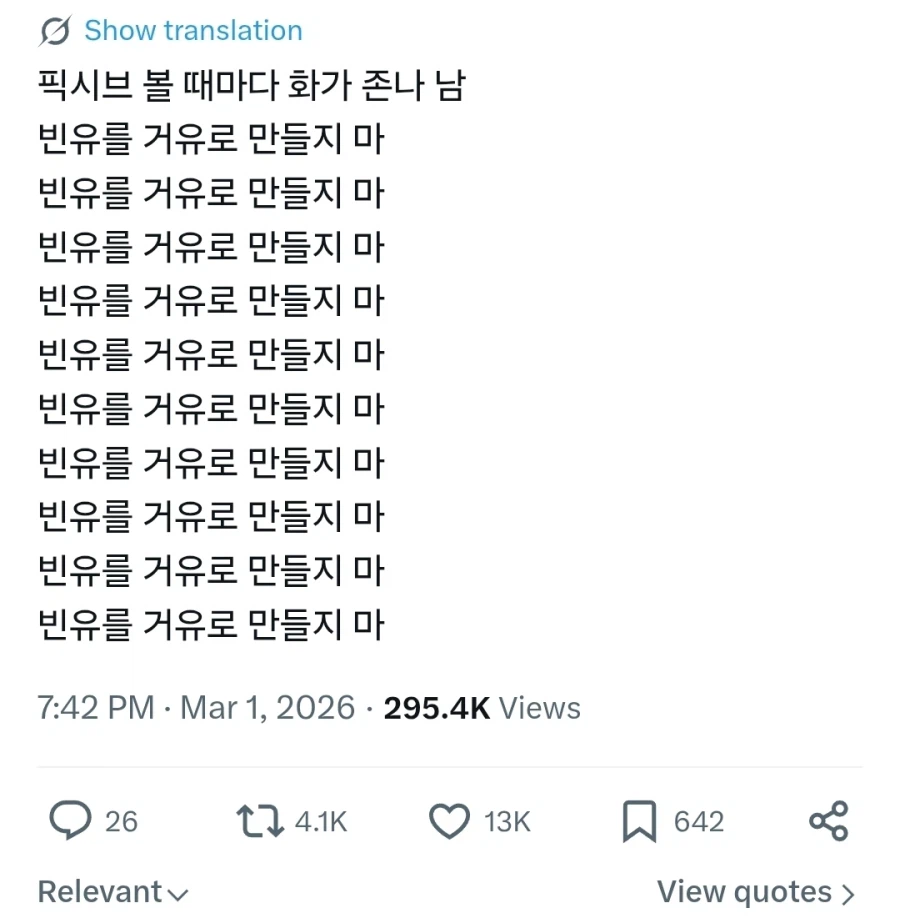
Task: Select the reply speech bubble icon
Action: click(68, 820)
